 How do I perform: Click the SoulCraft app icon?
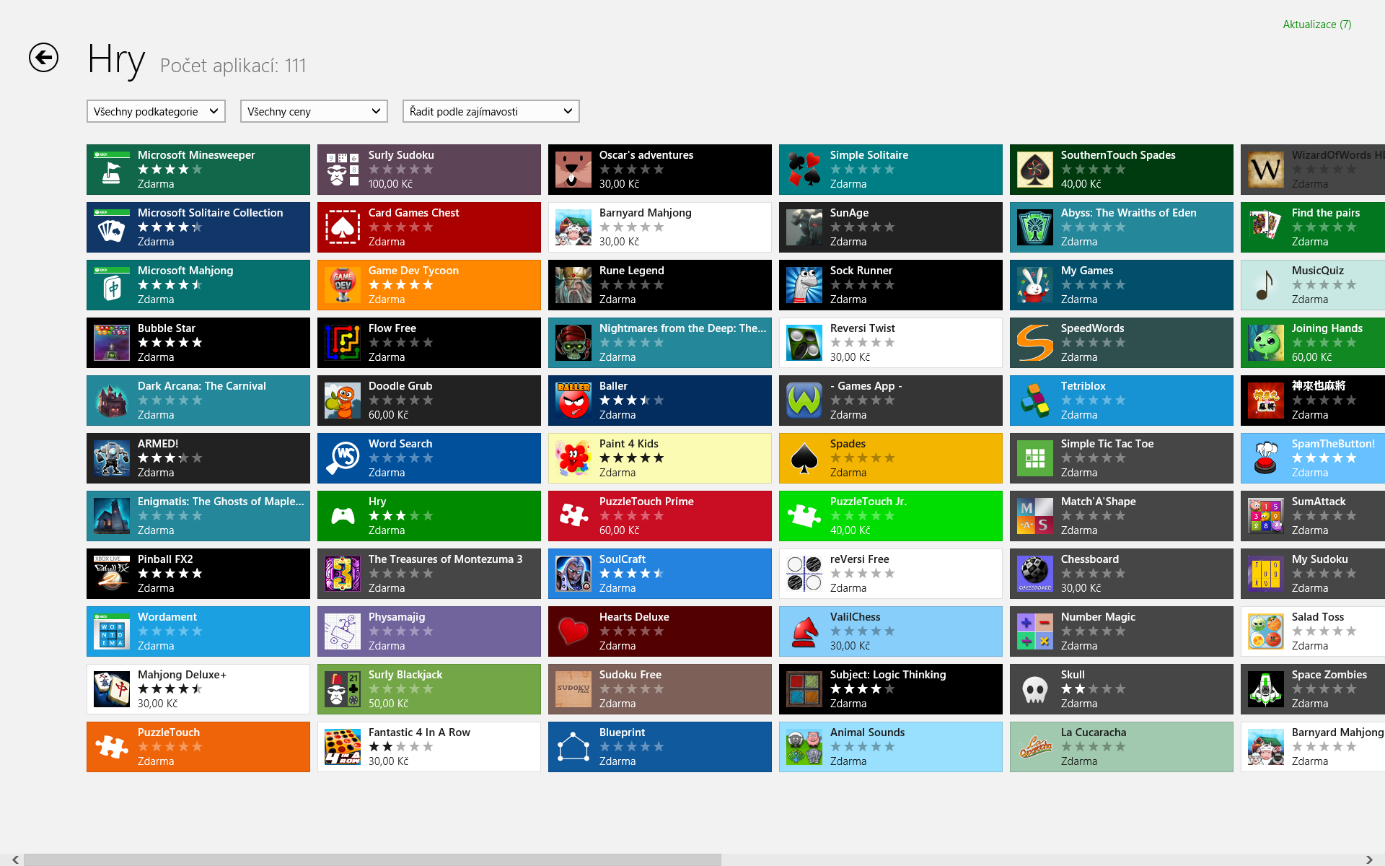[574, 574]
